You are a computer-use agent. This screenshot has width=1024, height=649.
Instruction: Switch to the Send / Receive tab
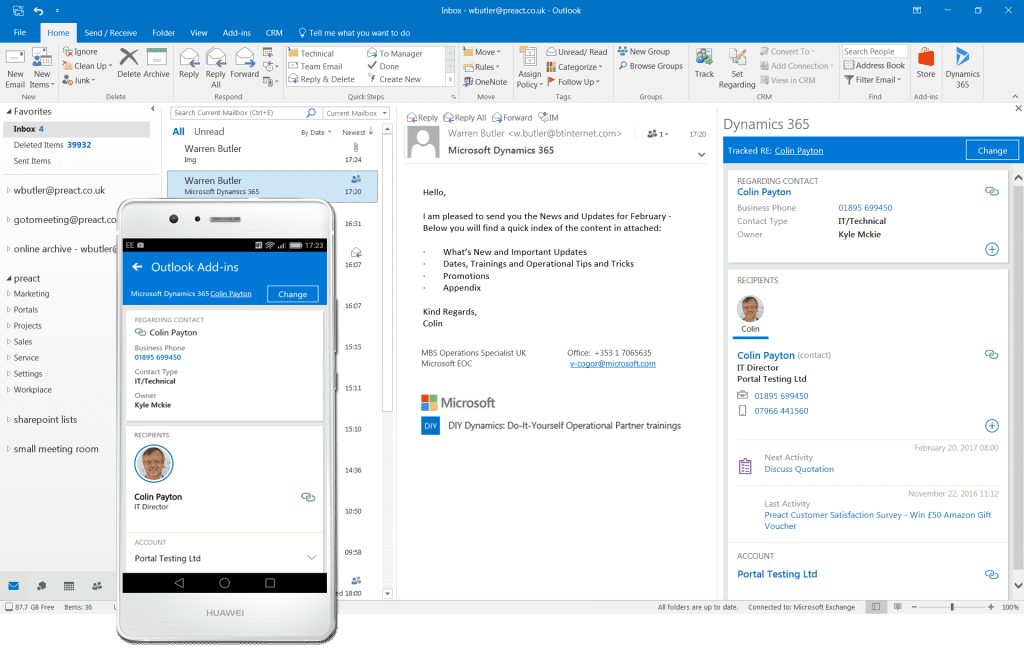[110, 33]
